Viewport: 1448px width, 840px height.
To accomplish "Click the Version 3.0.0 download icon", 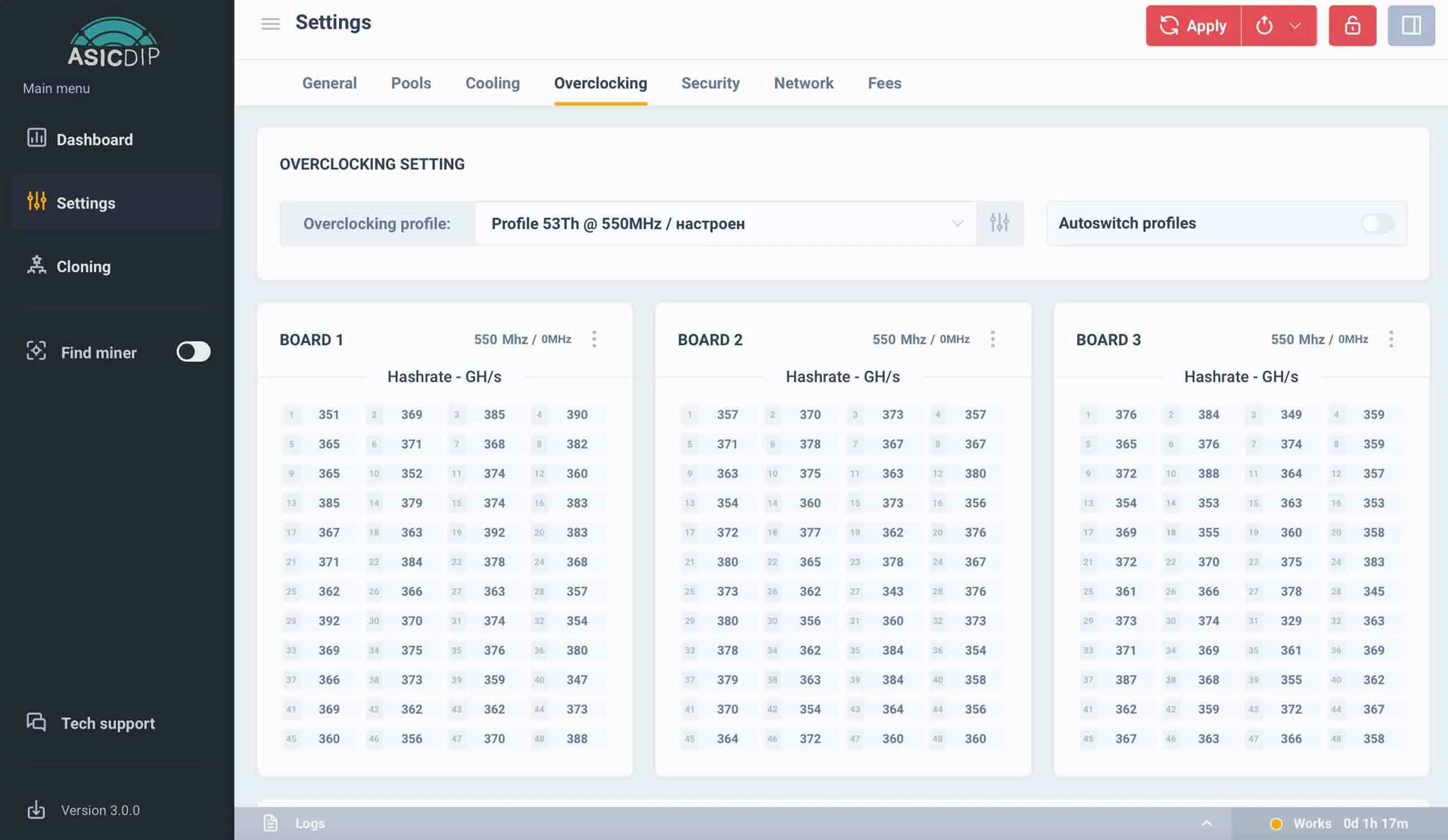I will tap(36, 809).
